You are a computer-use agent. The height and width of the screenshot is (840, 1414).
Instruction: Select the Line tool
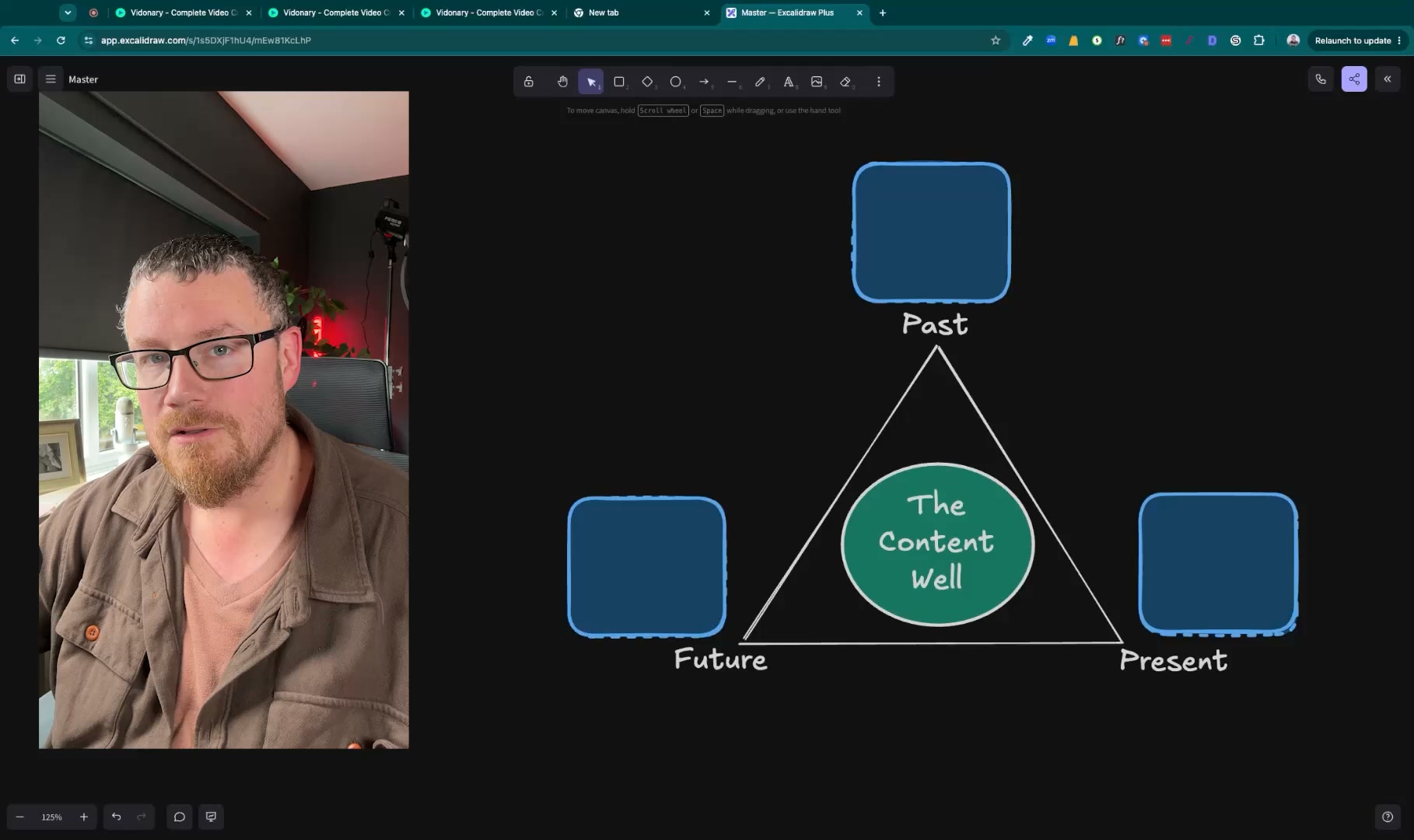tap(732, 82)
